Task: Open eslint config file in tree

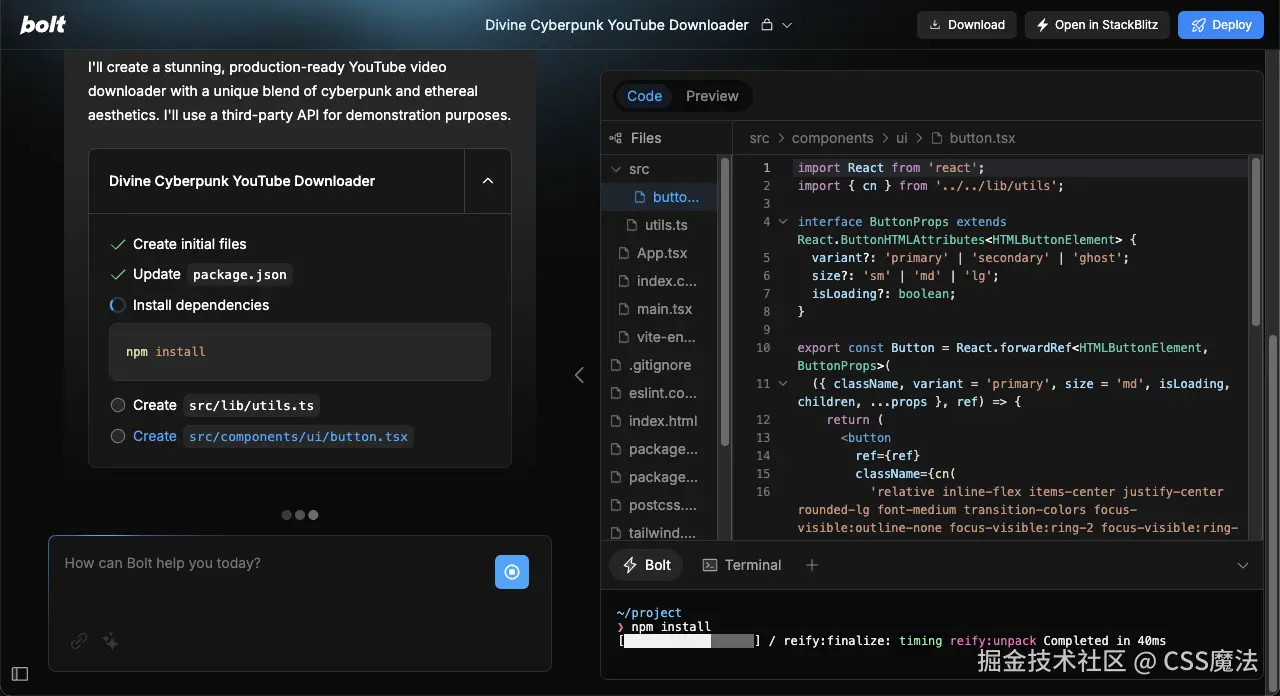Action: [x=660, y=393]
